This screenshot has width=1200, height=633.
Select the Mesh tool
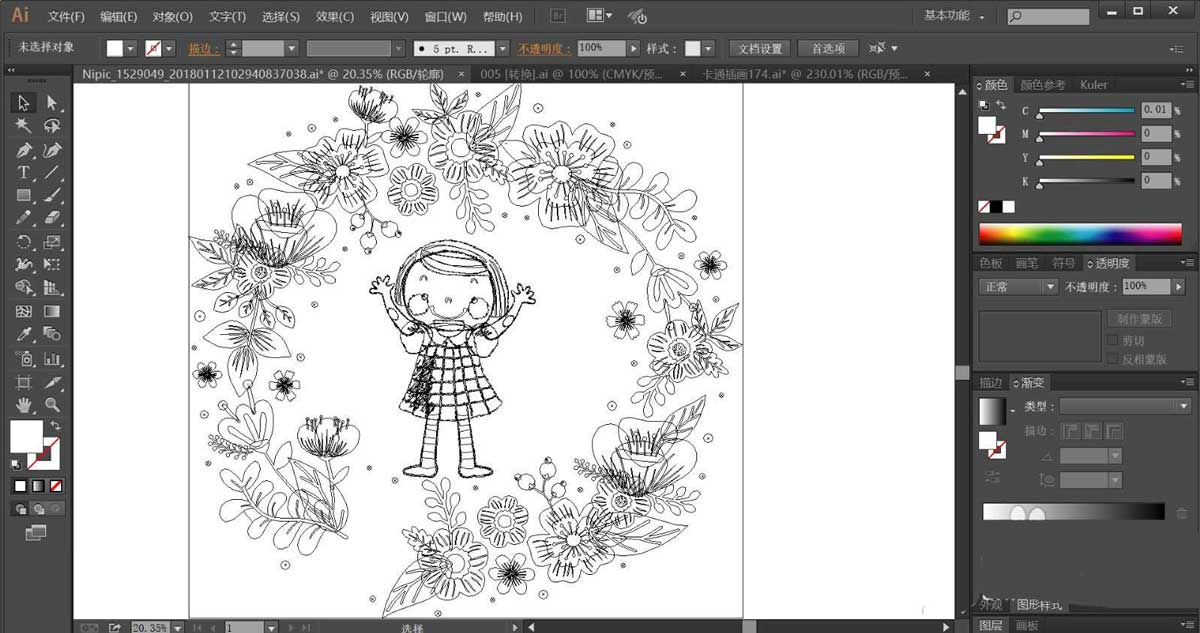coord(24,312)
